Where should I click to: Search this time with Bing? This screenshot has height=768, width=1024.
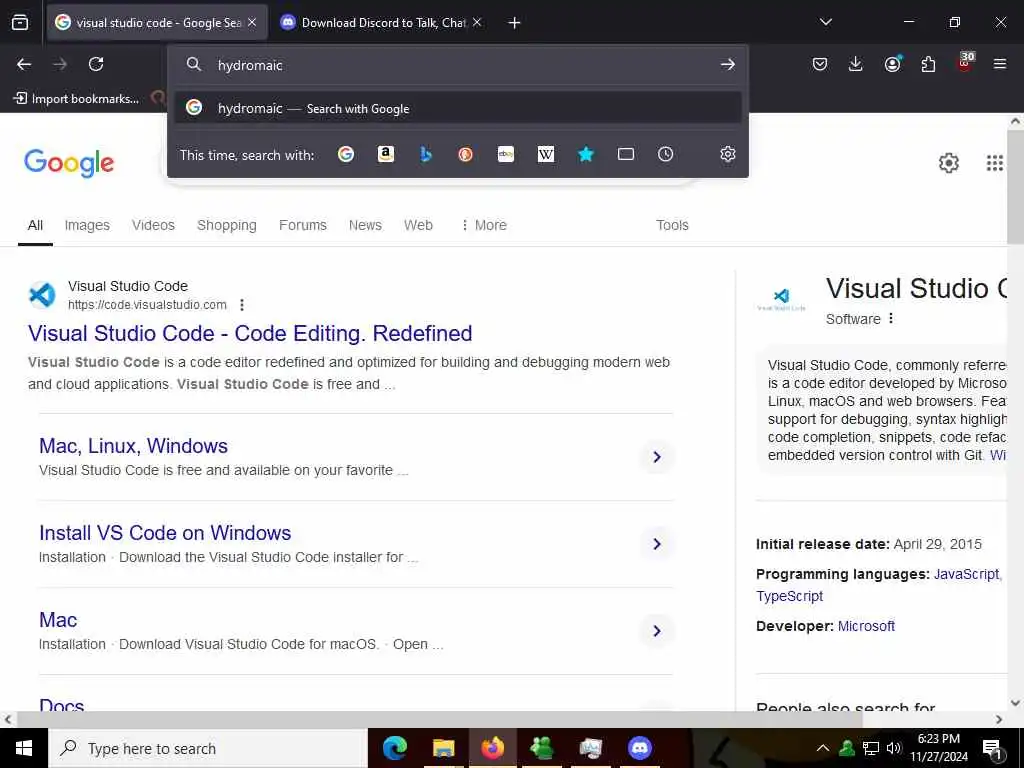[x=426, y=154]
